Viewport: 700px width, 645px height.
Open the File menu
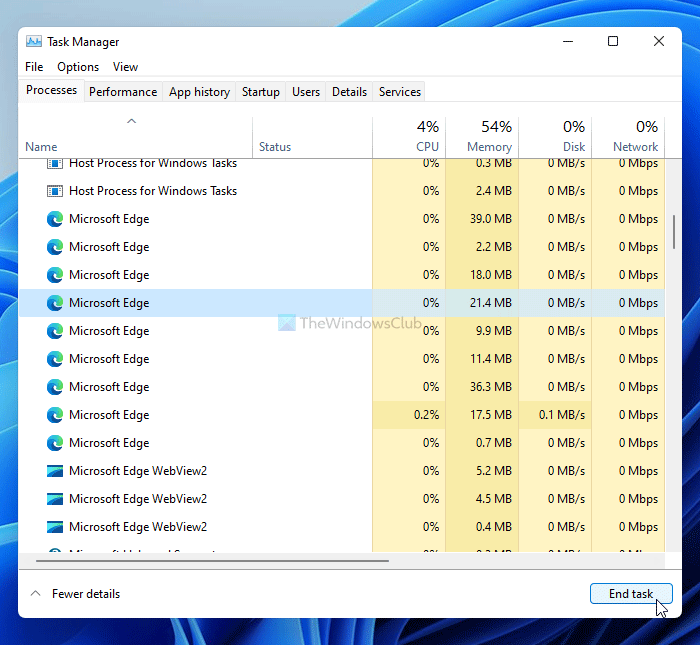[34, 67]
